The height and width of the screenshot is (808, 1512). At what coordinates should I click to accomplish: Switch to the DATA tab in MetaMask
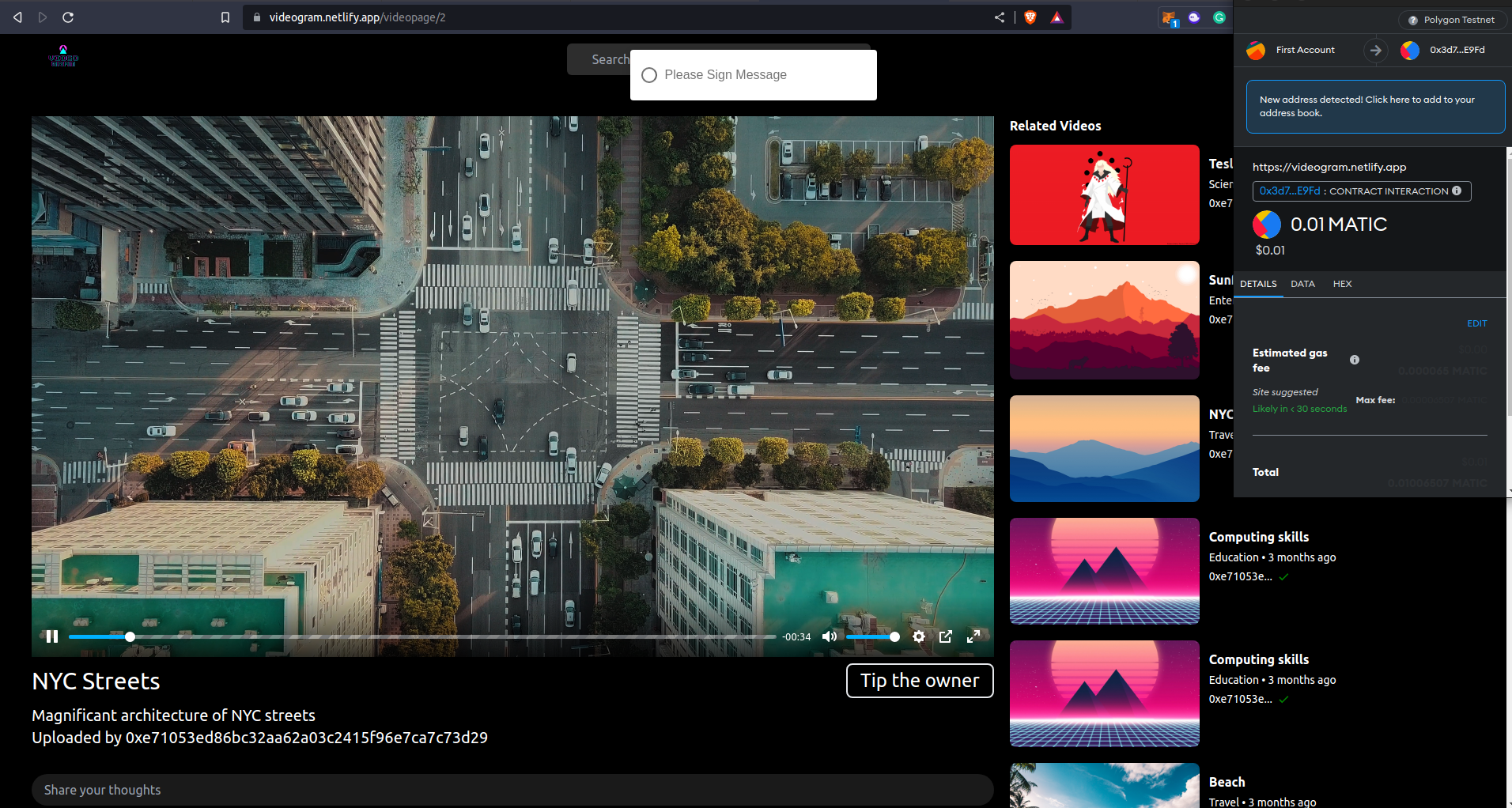[1302, 284]
